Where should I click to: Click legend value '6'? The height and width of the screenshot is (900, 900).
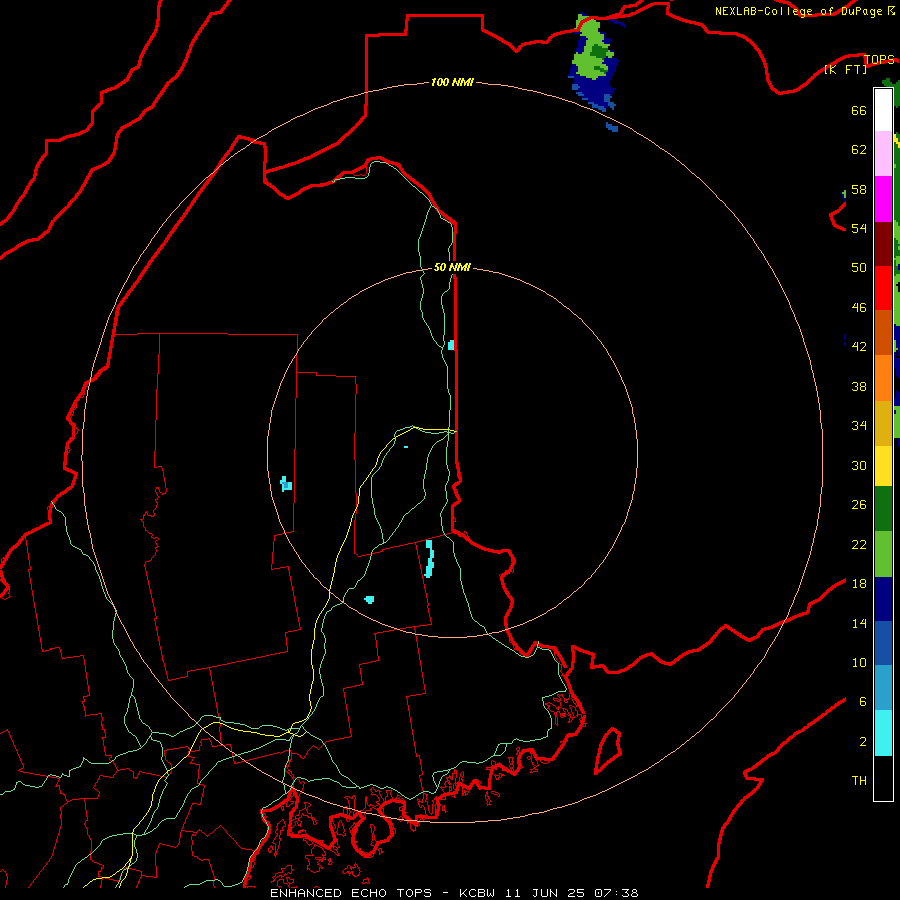(862, 702)
